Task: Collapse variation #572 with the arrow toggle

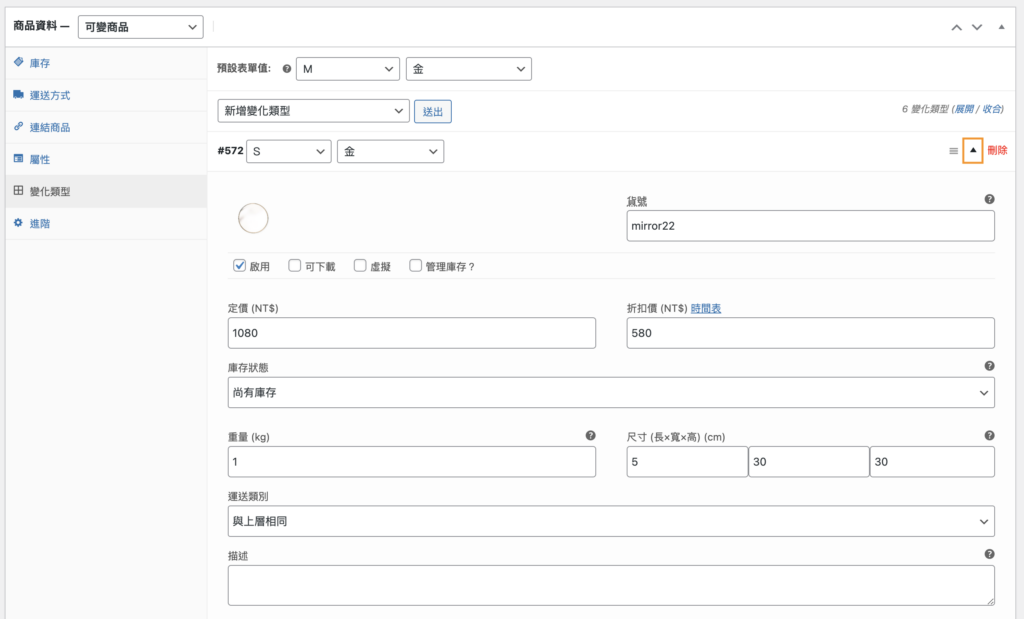Action: click(971, 151)
